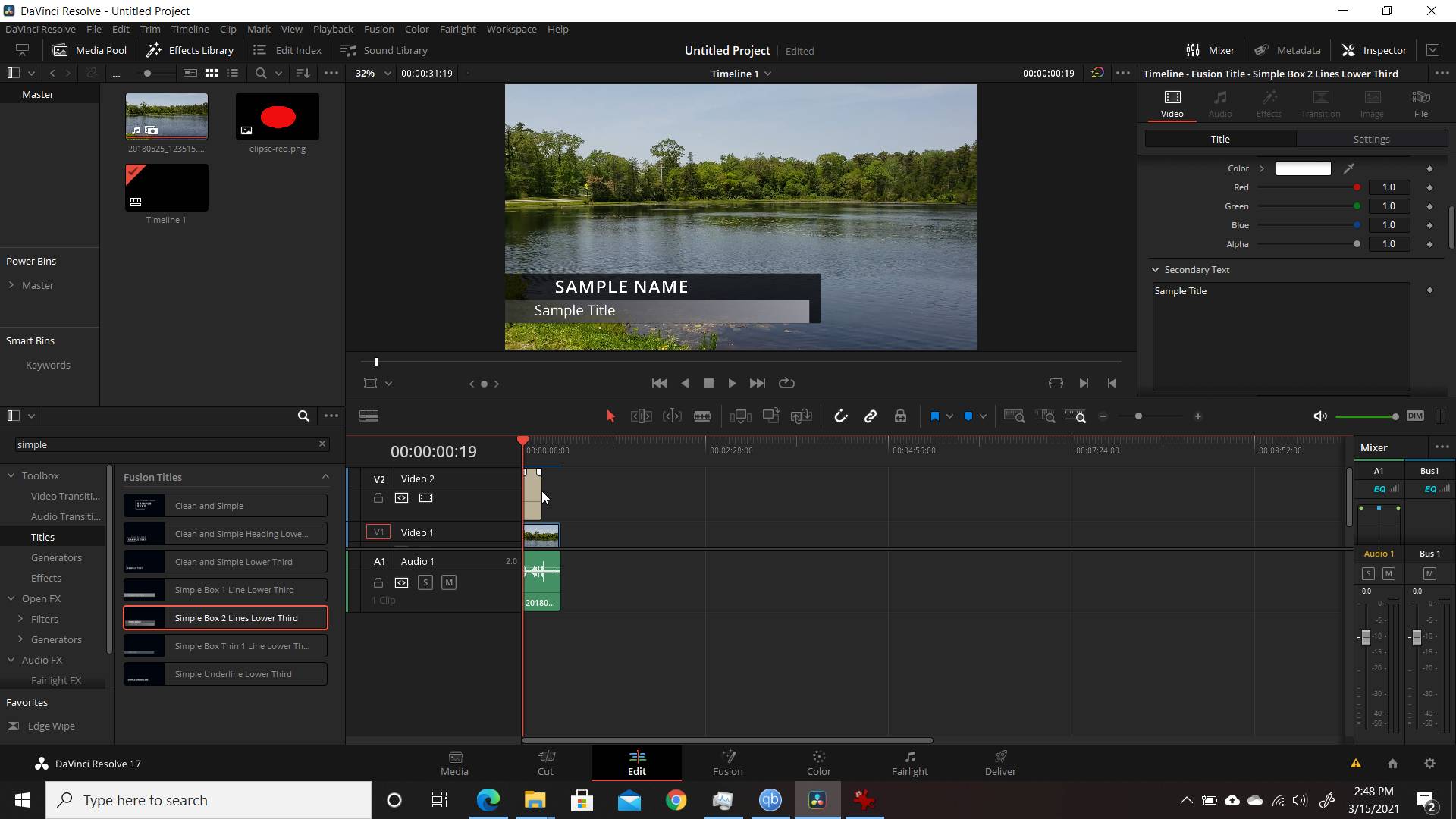Toggle Video 2 track enable icon
This screenshot has width=1456, height=819.
[425, 498]
